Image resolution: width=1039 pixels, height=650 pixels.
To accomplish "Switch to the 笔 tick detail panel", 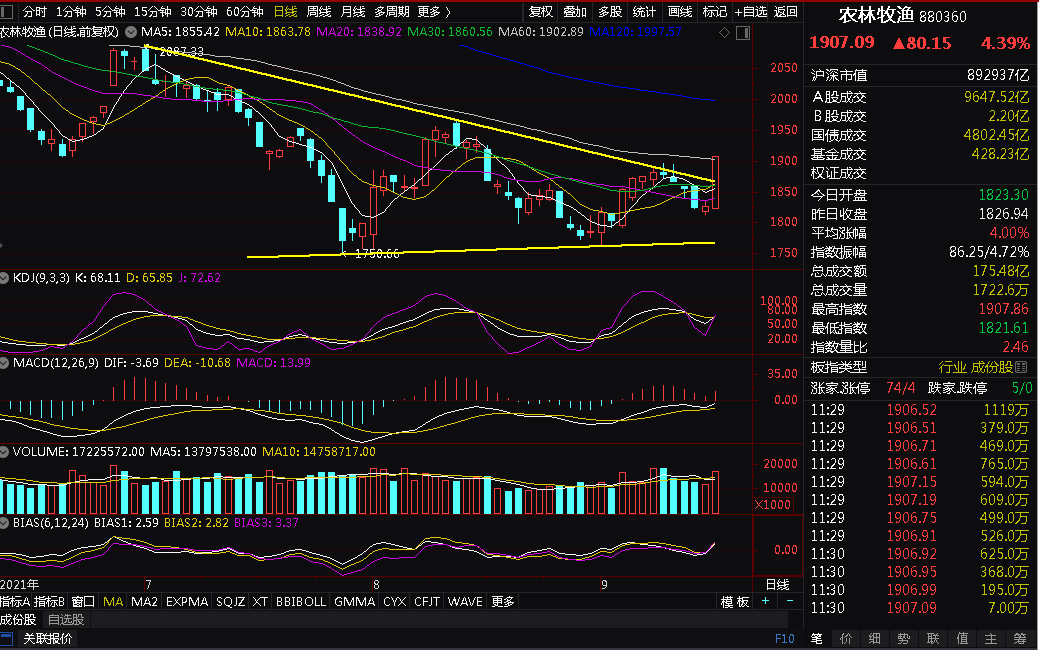I will [x=816, y=639].
